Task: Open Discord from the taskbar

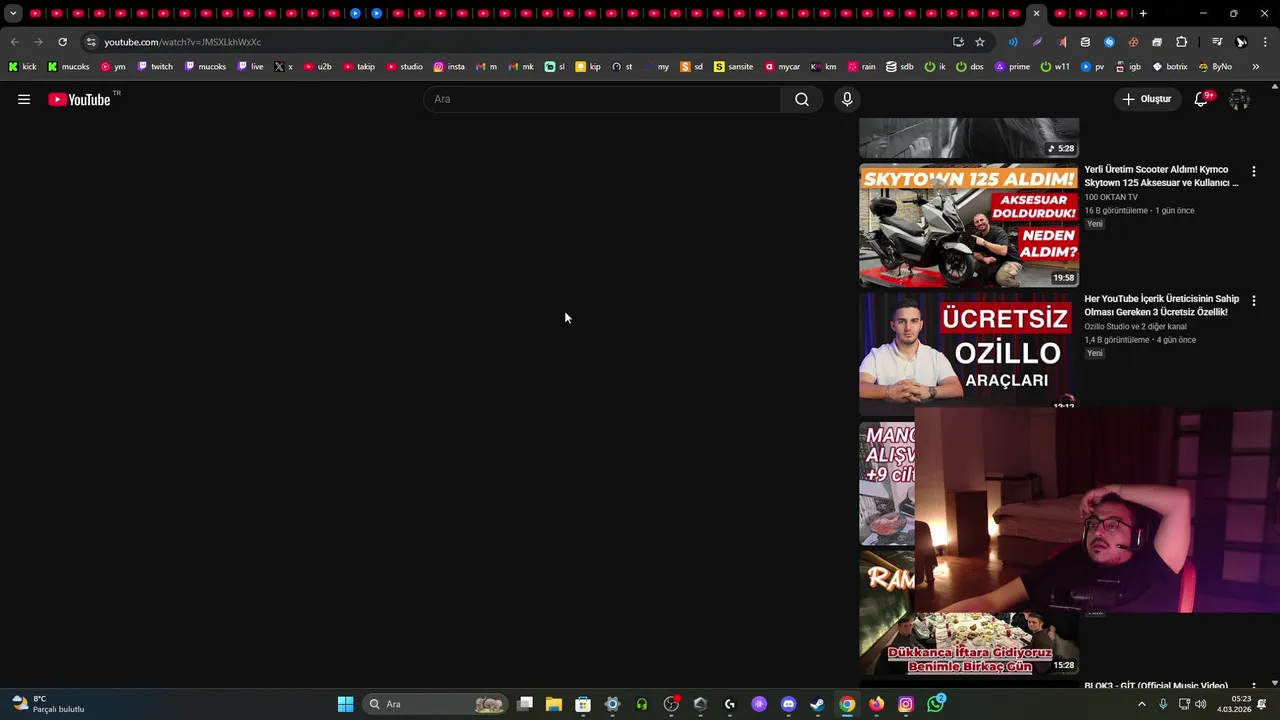Action: click(x=788, y=704)
